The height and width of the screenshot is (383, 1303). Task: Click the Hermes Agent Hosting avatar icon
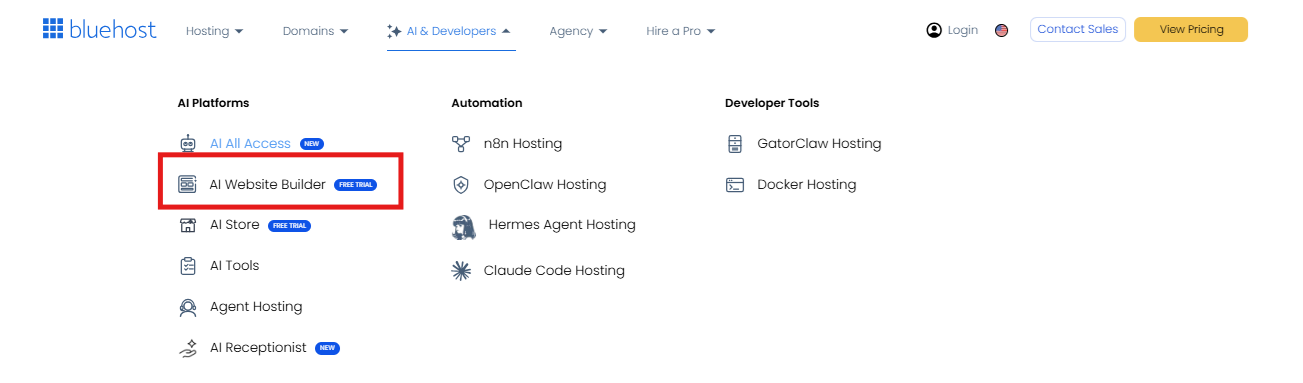point(463,227)
